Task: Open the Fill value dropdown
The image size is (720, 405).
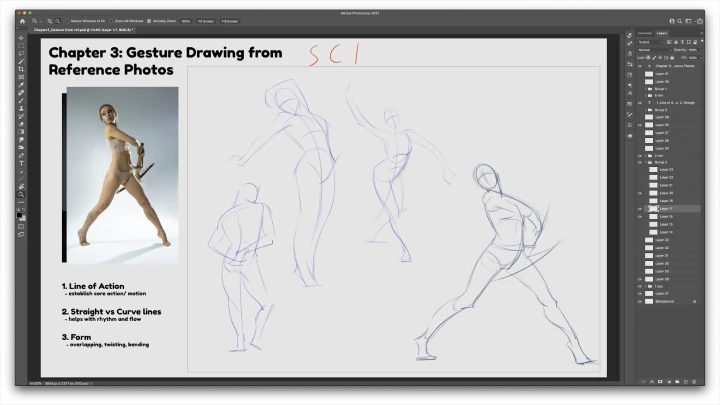Action: pyautogui.click(x=702, y=58)
